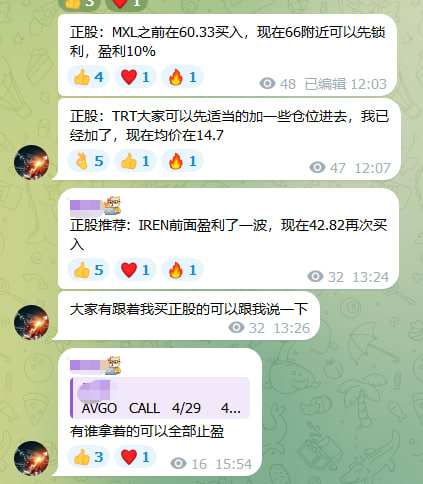Click fire reaction on MXL message
423x484 pixels.
[x=182, y=77]
